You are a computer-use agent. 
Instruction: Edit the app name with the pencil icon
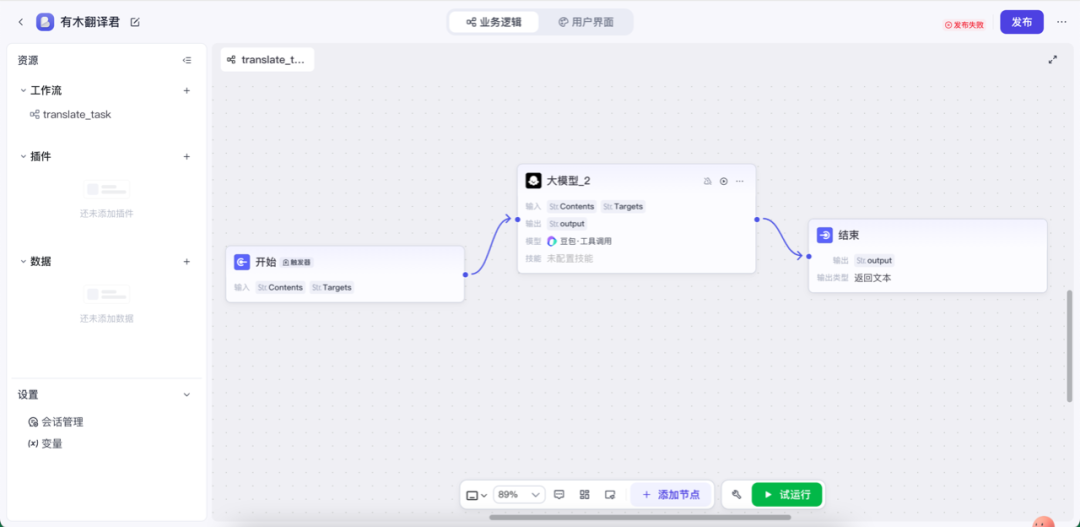135,22
